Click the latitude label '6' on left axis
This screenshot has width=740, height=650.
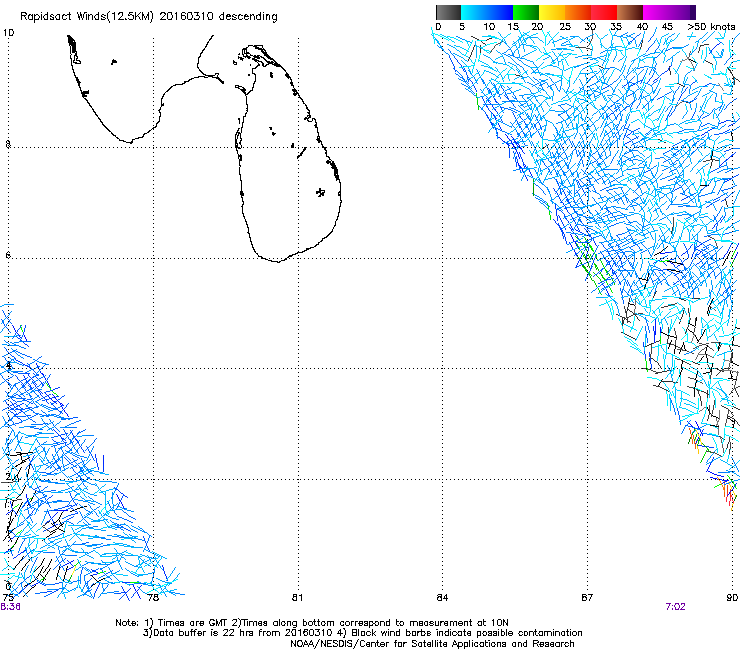coord(8,255)
